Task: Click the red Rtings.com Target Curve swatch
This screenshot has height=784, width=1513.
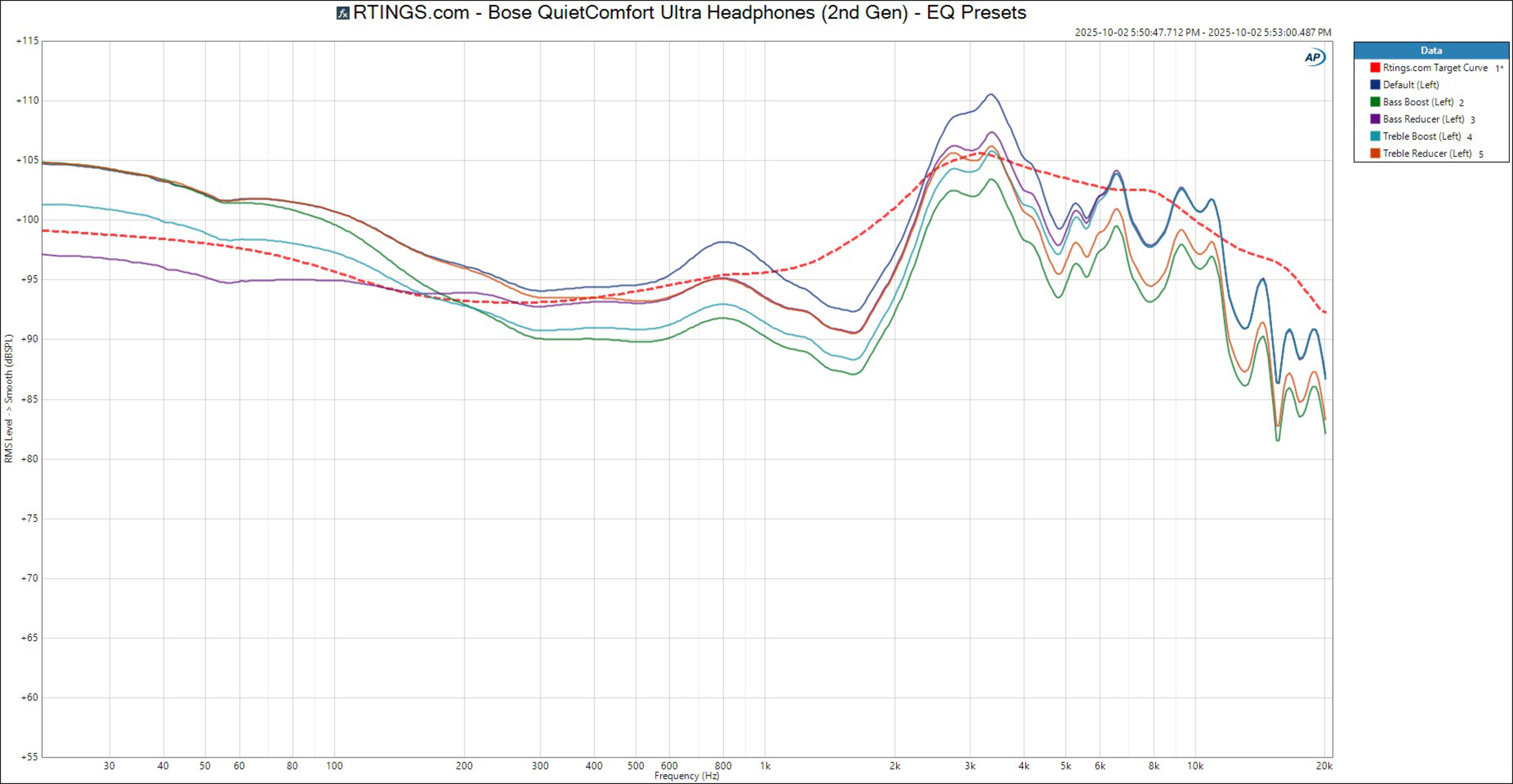Action: pos(1375,67)
